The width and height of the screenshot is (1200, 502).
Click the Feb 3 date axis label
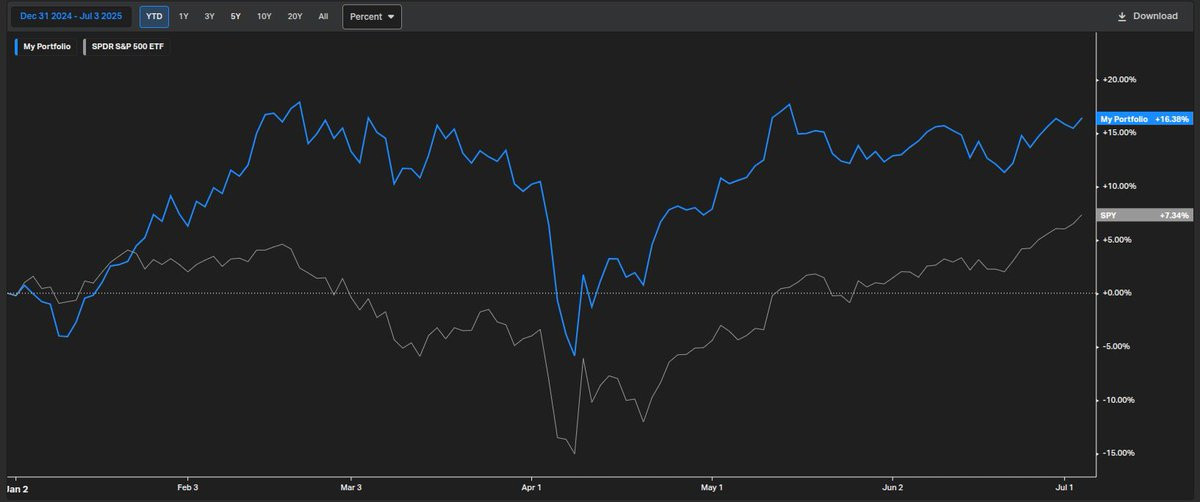(187, 488)
